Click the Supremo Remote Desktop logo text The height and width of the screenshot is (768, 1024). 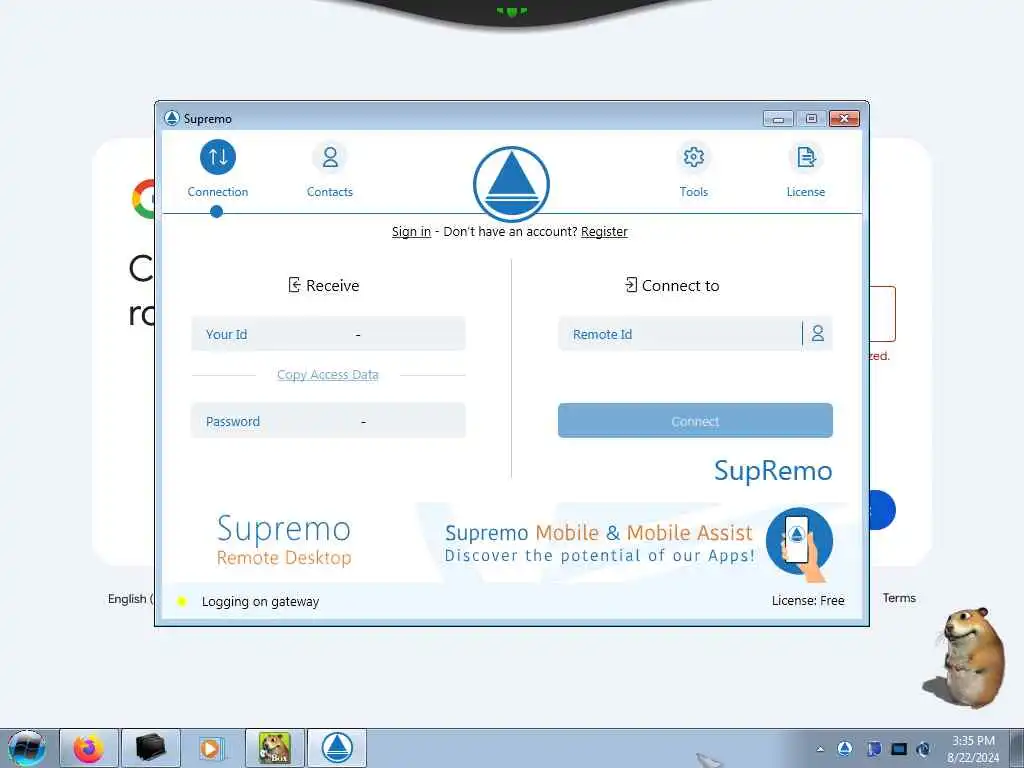point(284,540)
